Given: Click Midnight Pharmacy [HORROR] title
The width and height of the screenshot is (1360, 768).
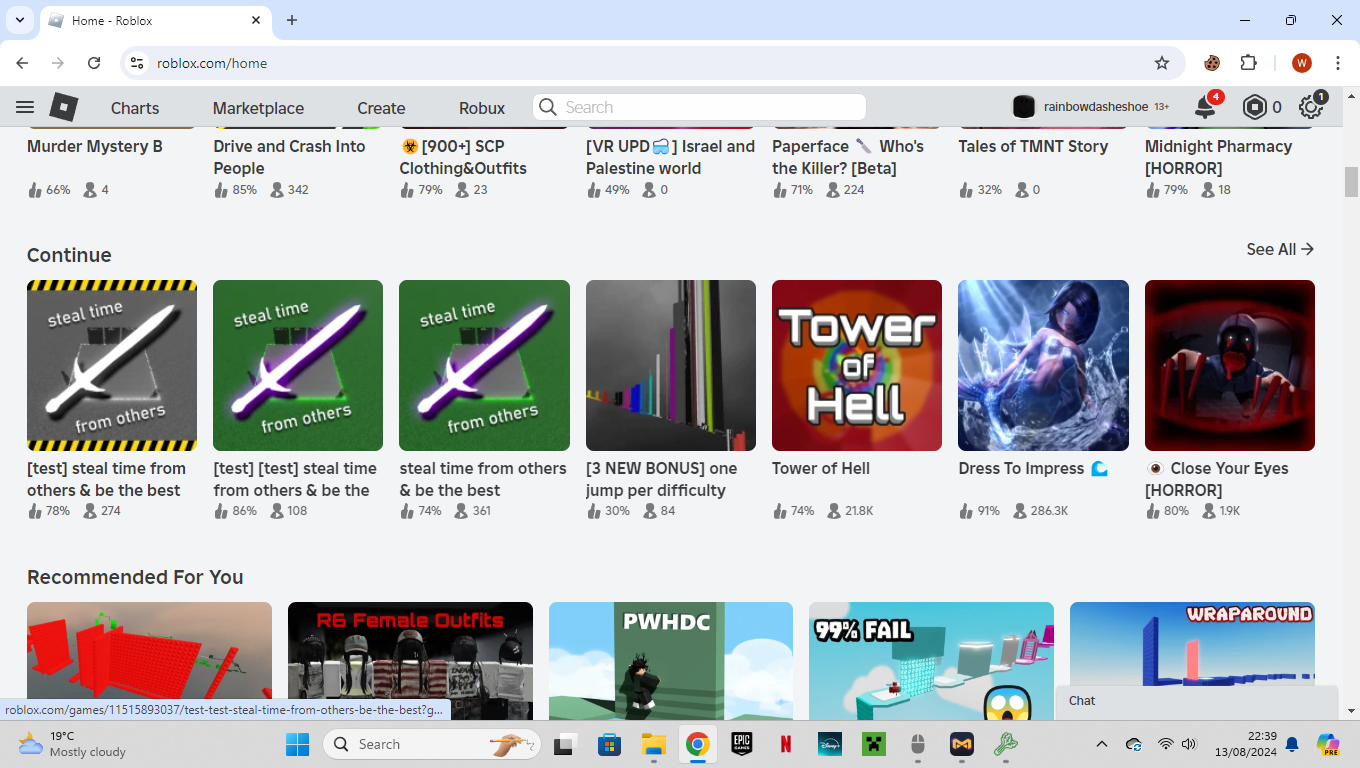Looking at the screenshot, I should coord(1218,157).
